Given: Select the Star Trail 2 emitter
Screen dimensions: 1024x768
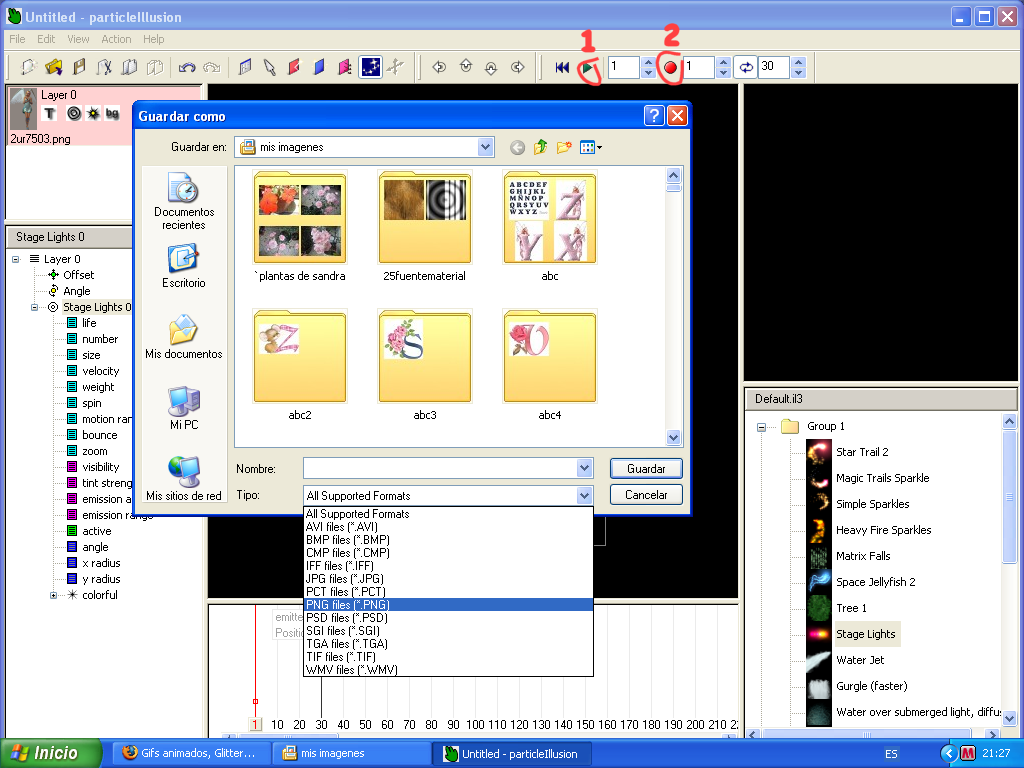Looking at the screenshot, I should click(862, 452).
